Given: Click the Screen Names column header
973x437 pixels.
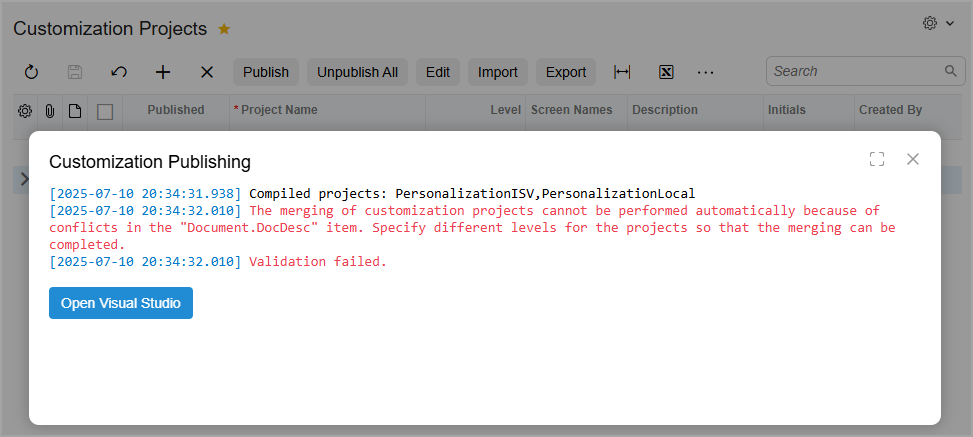Looking at the screenshot, I should 571,110.
